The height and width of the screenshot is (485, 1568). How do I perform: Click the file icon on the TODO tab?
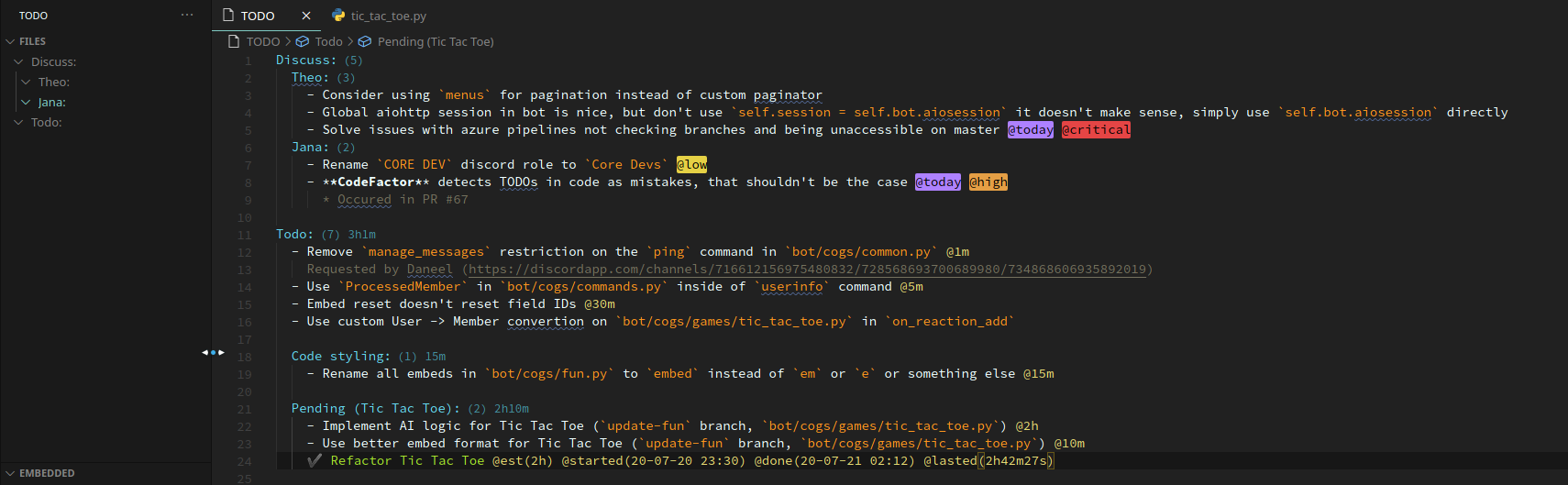(x=228, y=16)
